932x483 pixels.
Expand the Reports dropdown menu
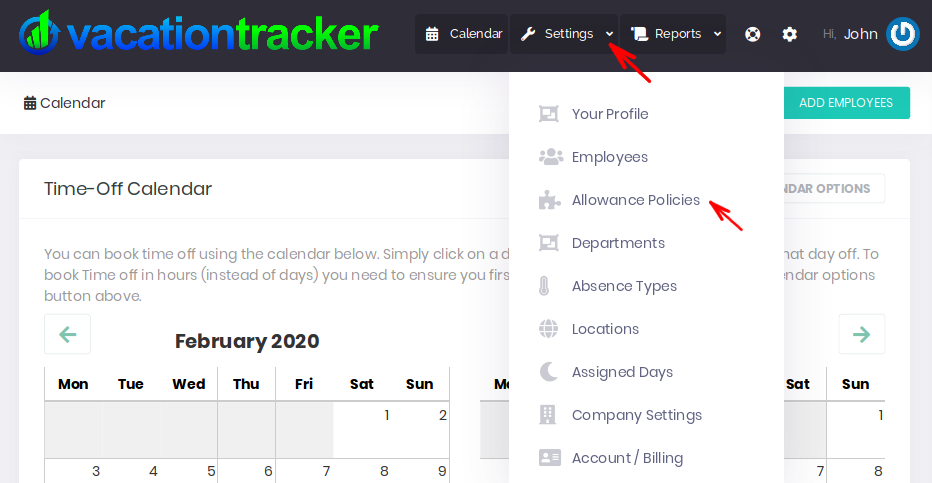673,34
